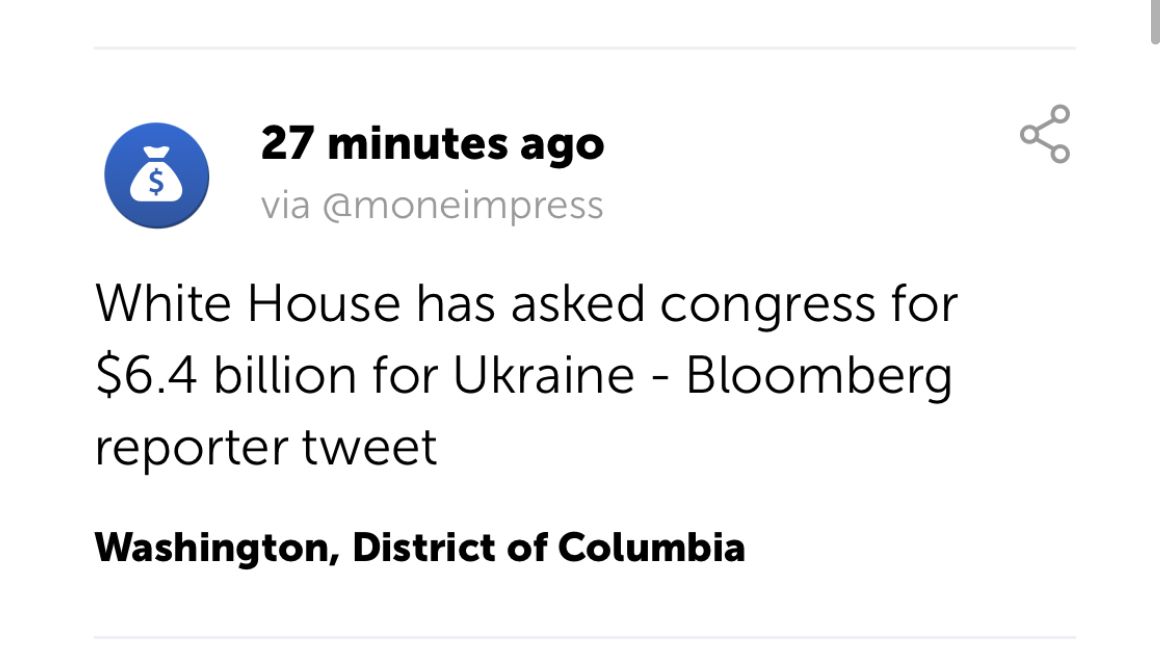Click the word "Ukraine" in the headline
The height and width of the screenshot is (671, 1170).
[x=544, y=375]
